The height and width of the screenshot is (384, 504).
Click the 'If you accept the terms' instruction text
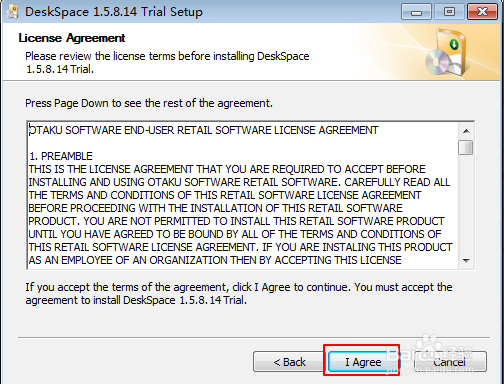239,294
